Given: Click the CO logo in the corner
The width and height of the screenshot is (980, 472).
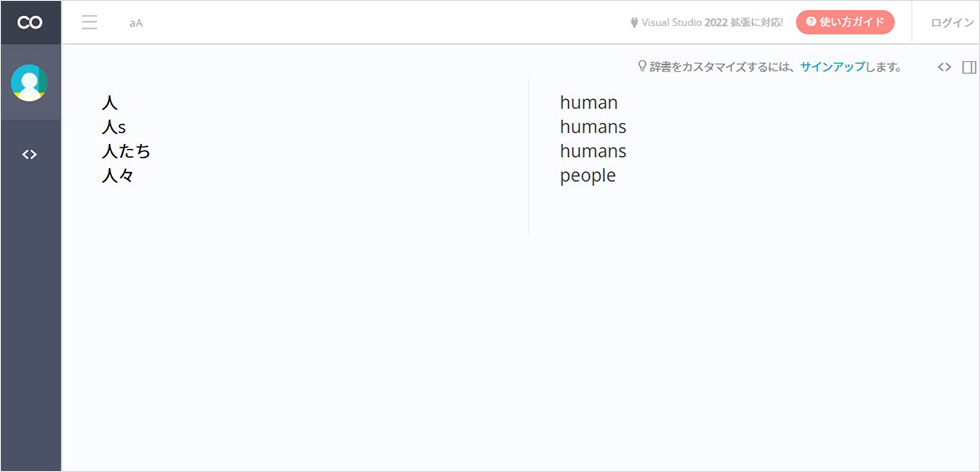Looking at the screenshot, I should (30, 23).
